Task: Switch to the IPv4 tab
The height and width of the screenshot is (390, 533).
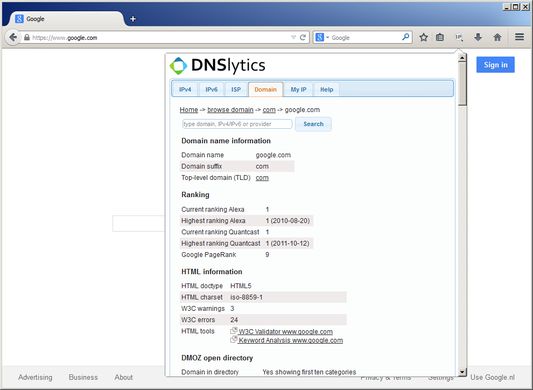Action: pyautogui.click(x=185, y=89)
